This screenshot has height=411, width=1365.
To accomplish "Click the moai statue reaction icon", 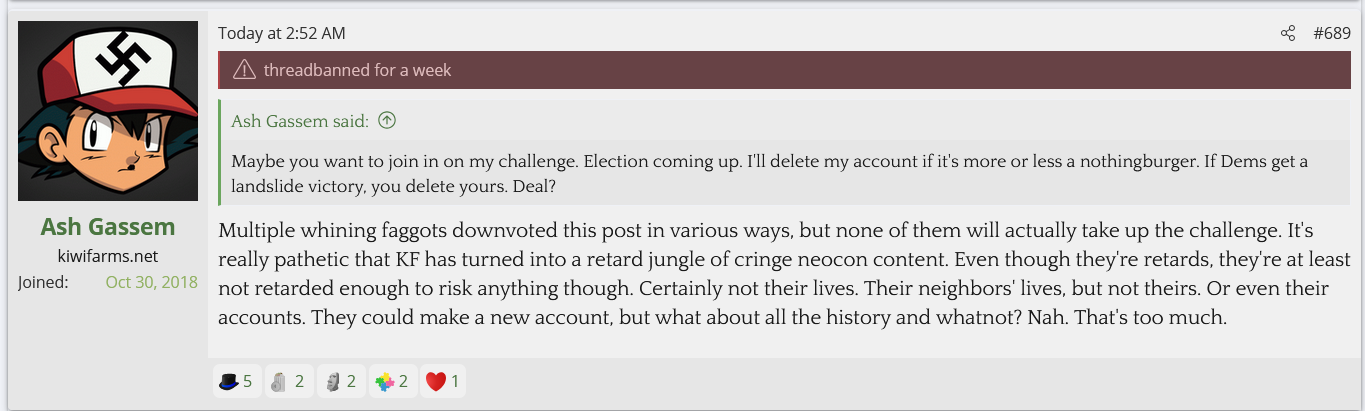I will tap(332, 381).
